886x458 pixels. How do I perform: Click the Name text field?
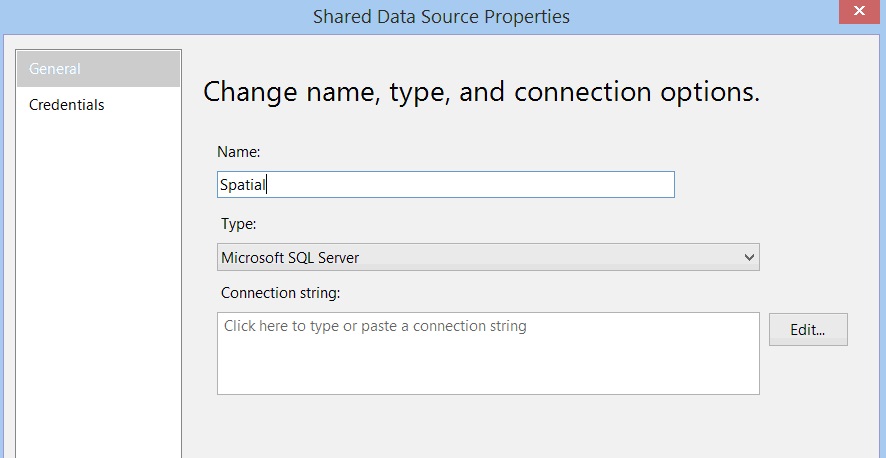click(445, 184)
